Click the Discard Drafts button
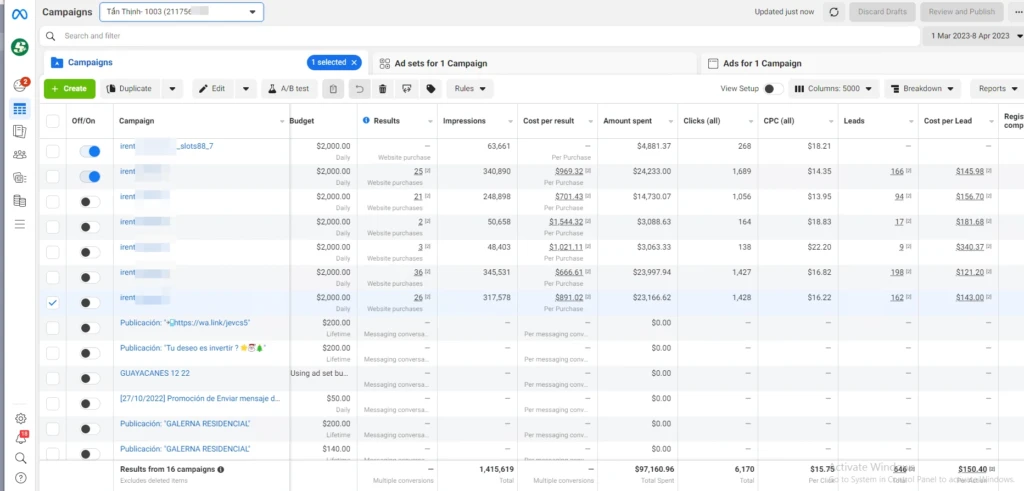The width and height of the screenshot is (1024, 491). pos(882,12)
